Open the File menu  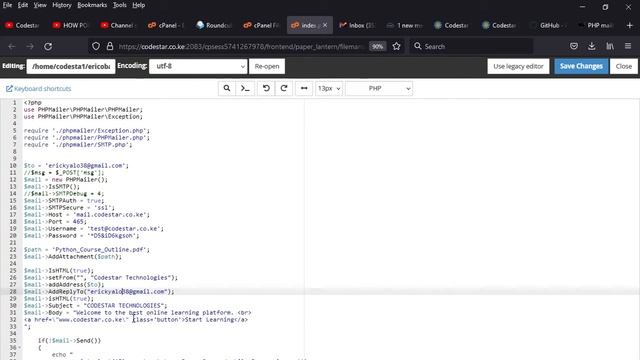(x=7, y=5)
